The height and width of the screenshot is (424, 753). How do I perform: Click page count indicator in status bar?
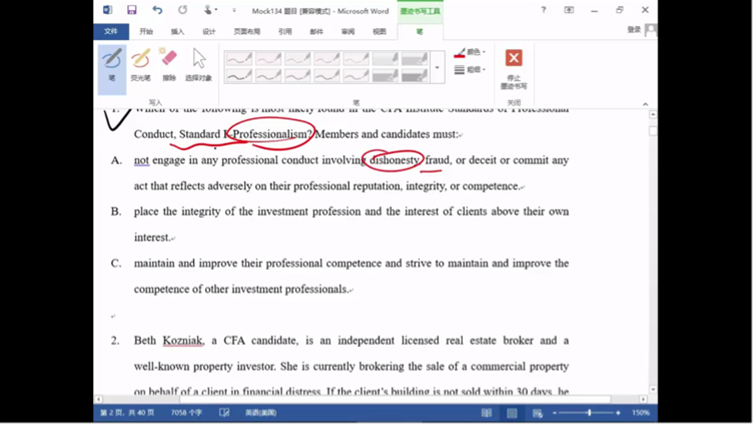click(x=127, y=412)
